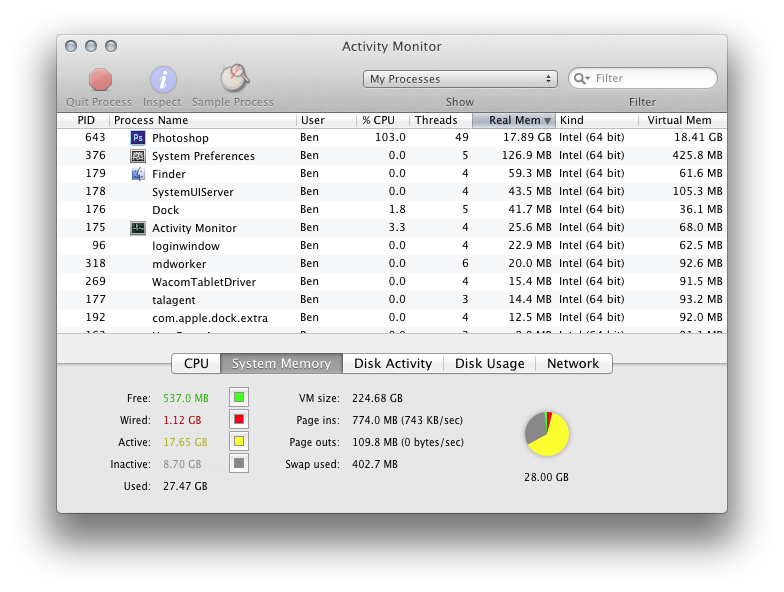This screenshot has height=592, width=784.
Task: Click the green Free memory color swatch
Action: click(239, 398)
